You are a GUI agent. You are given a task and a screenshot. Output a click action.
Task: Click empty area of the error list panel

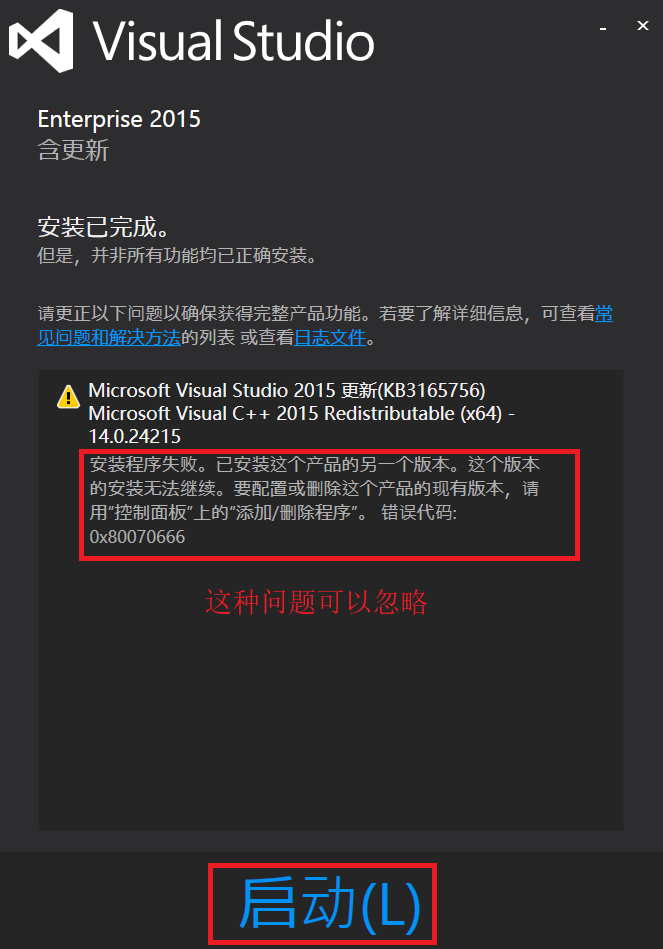(x=331, y=726)
